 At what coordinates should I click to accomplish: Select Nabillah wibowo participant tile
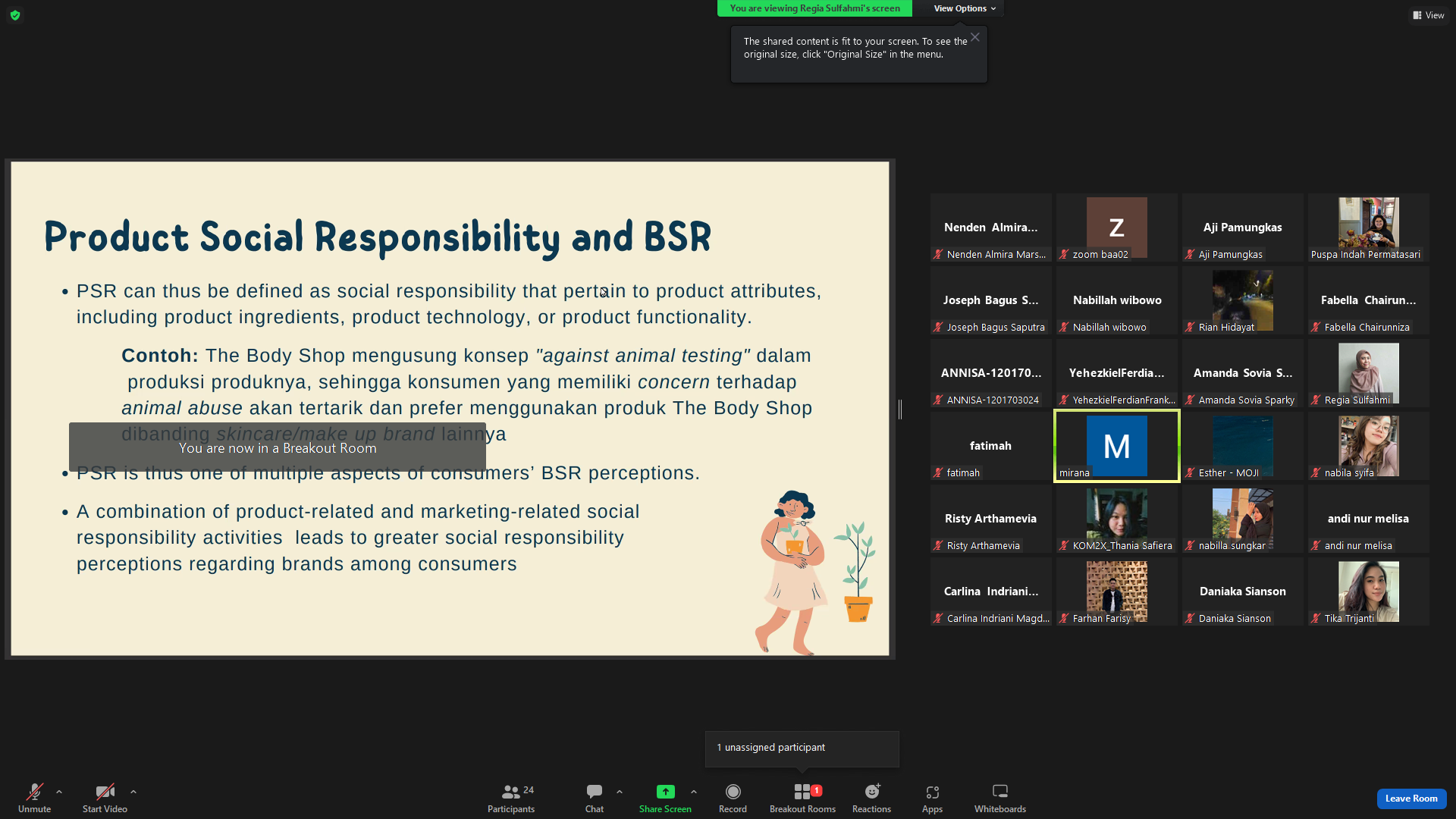(1117, 300)
